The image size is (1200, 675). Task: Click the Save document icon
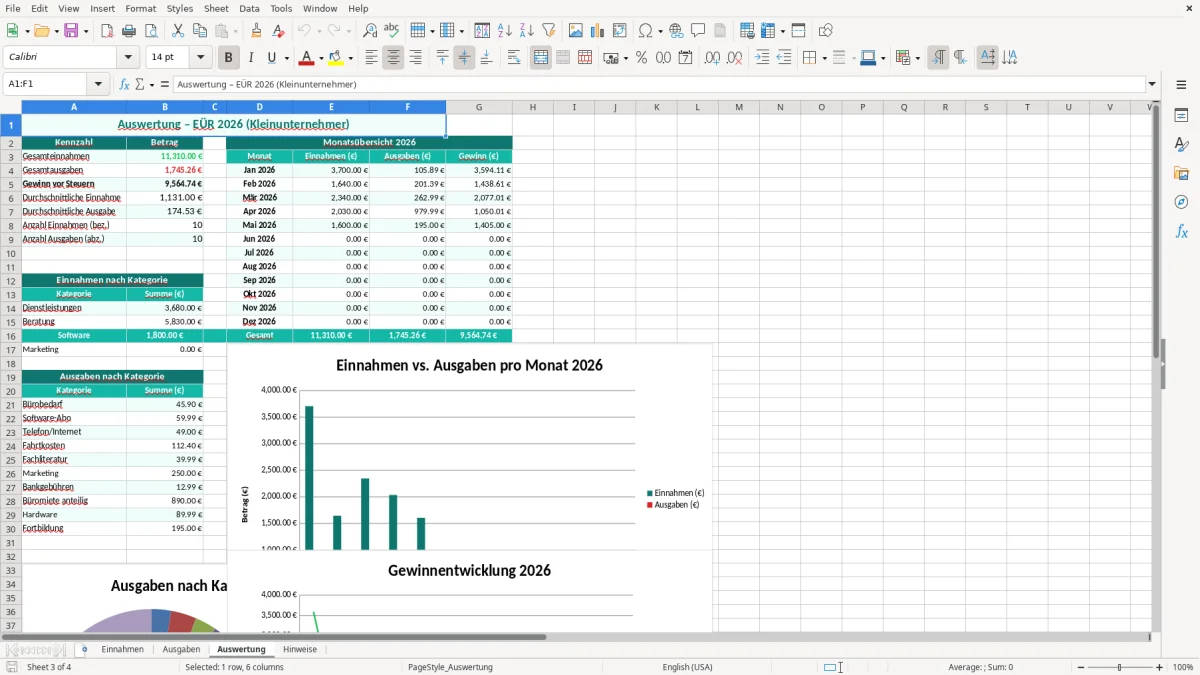click(71, 30)
